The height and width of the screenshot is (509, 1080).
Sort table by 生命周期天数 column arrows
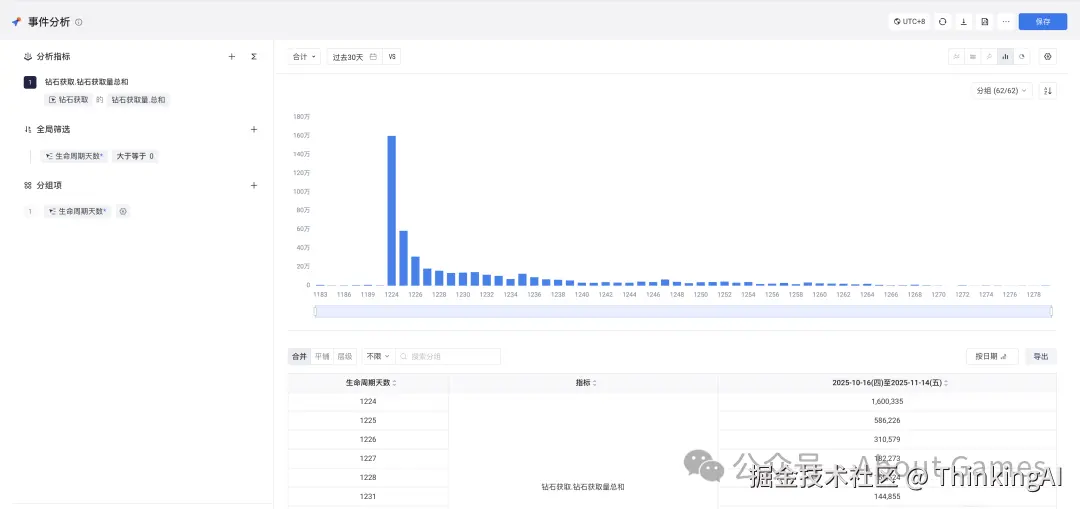(395, 383)
